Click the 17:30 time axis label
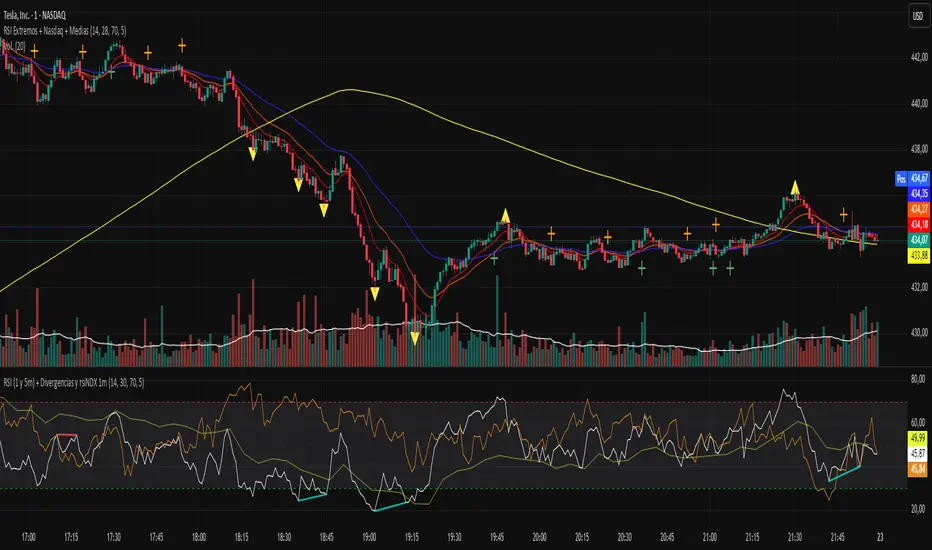The width and height of the screenshot is (932, 550). pyautogui.click(x=114, y=537)
